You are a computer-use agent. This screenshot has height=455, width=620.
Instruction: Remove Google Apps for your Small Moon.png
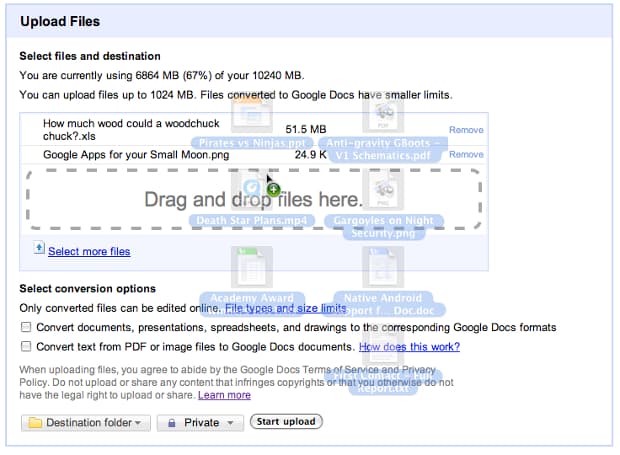click(466, 154)
